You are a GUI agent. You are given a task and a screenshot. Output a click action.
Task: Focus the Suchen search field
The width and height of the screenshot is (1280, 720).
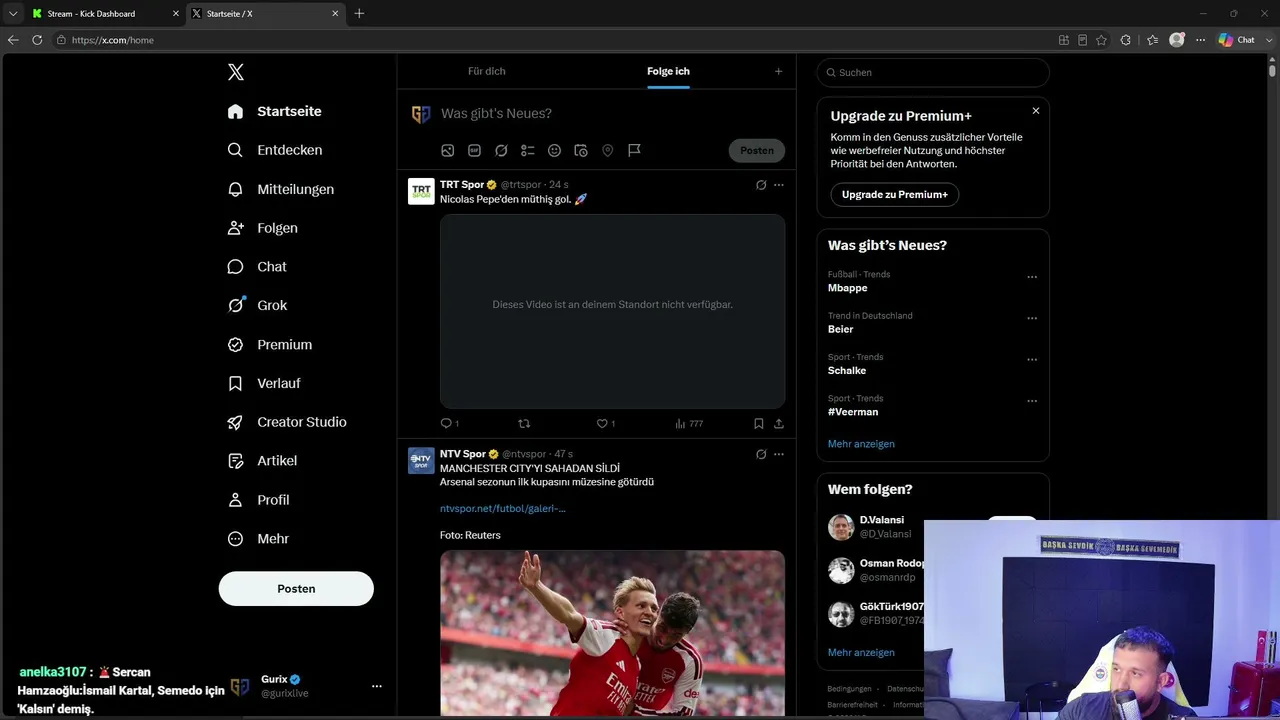point(933,73)
